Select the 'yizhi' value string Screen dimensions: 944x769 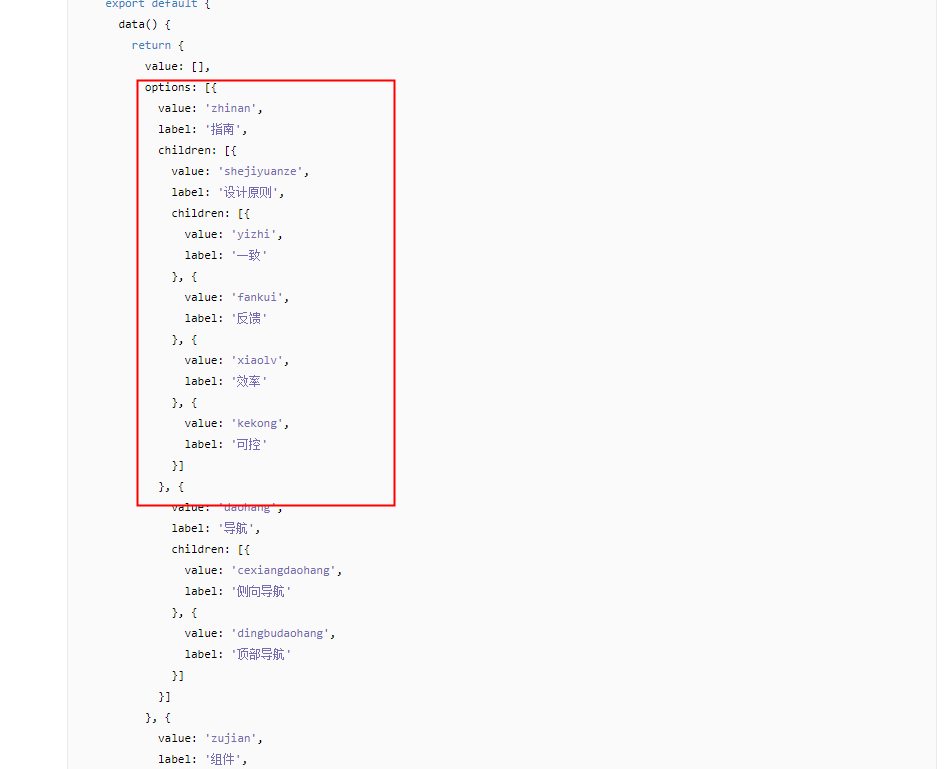click(x=256, y=234)
